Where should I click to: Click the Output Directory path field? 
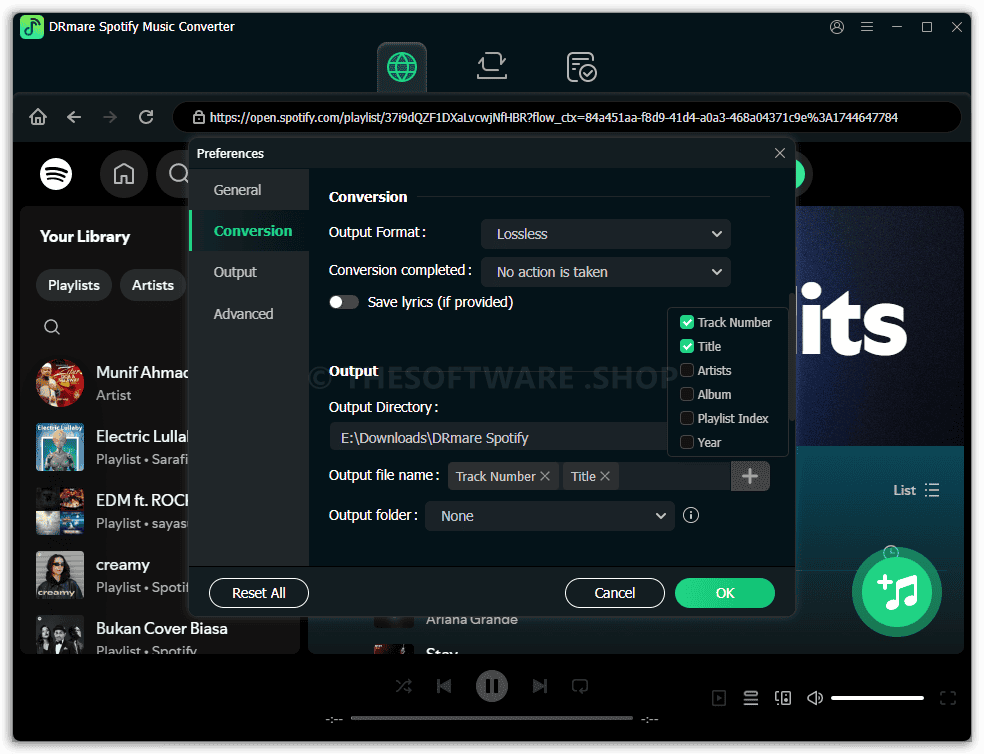point(498,438)
